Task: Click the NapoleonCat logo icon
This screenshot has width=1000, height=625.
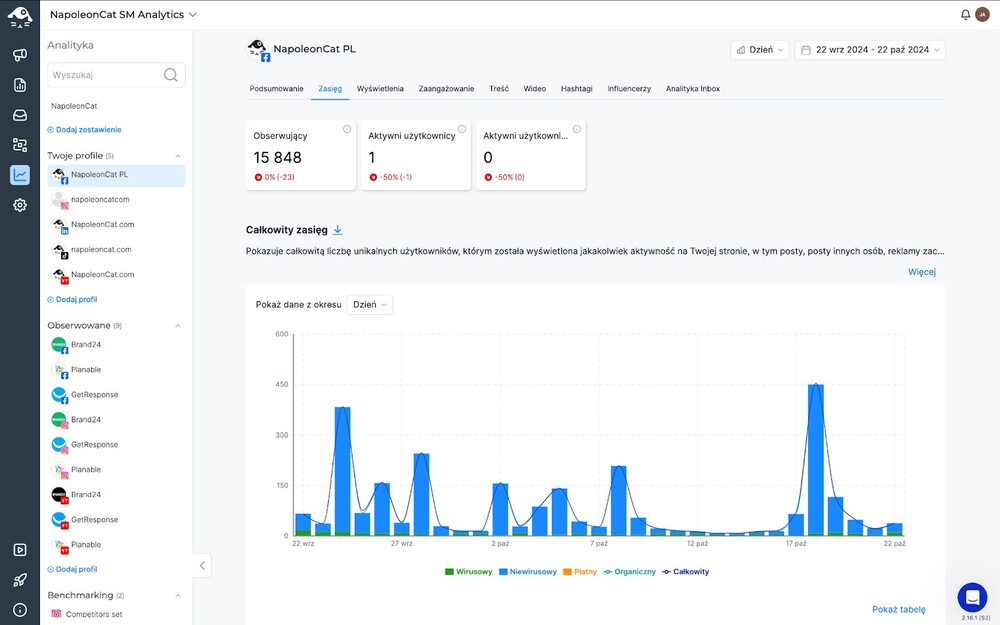Action: point(20,17)
